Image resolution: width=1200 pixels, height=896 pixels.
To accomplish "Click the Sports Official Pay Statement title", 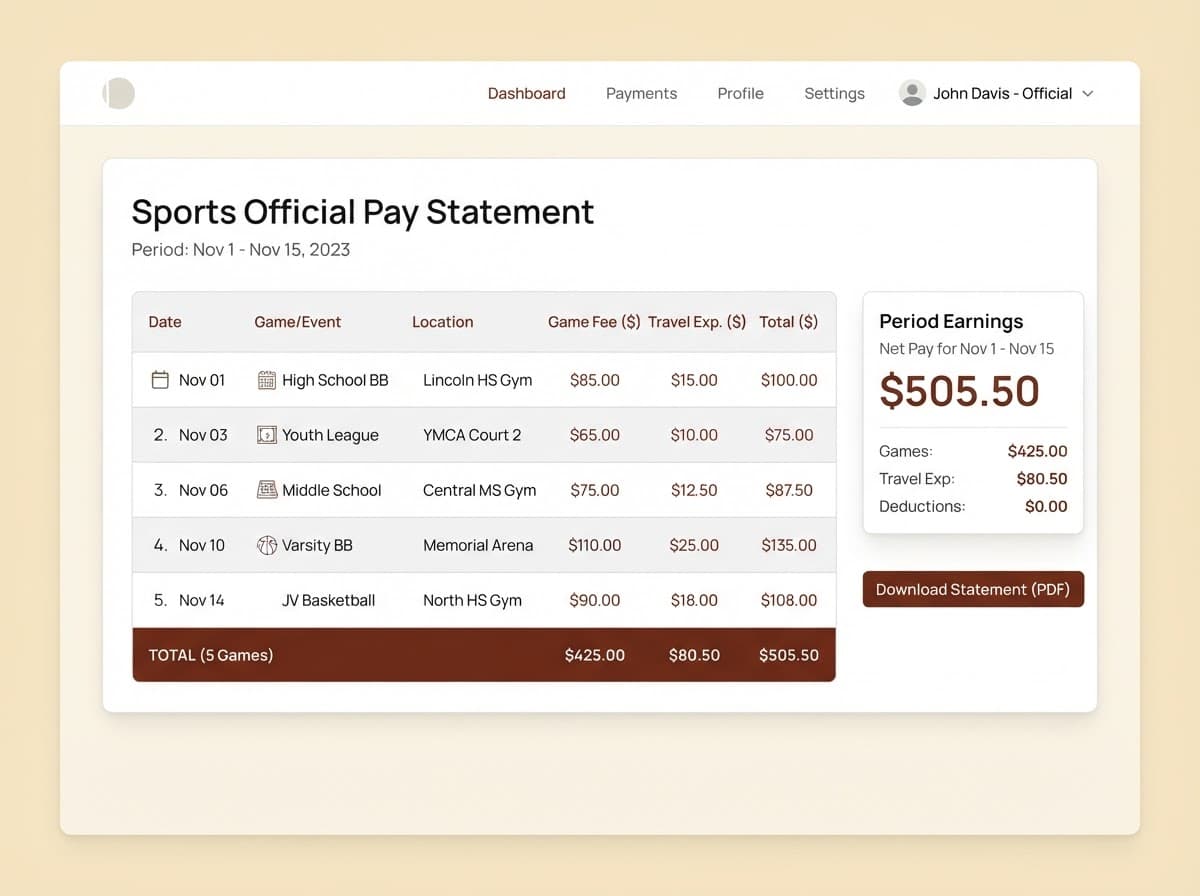I will coord(363,212).
